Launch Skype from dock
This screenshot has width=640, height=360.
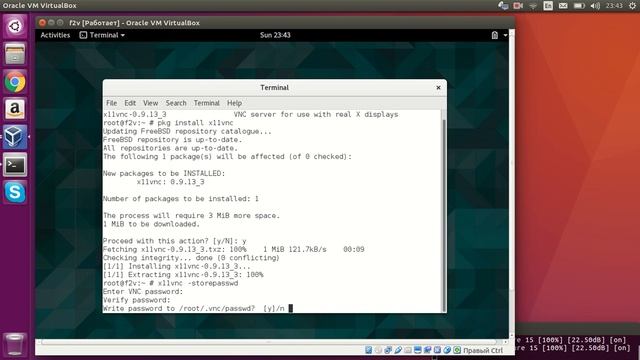coord(15,192)
